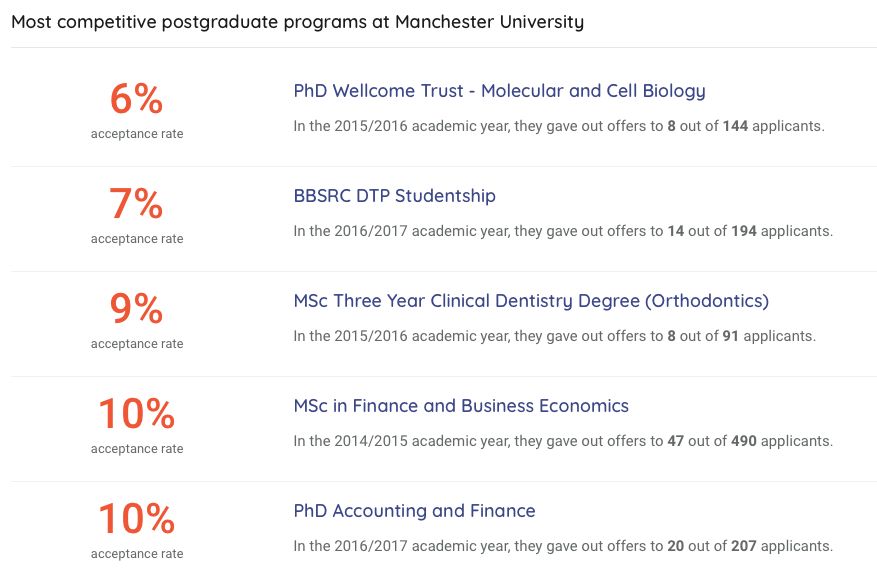The image size is (877, 582).
Task: Click the 10% figure beside MSc Finance
Action: coord(137,415)
